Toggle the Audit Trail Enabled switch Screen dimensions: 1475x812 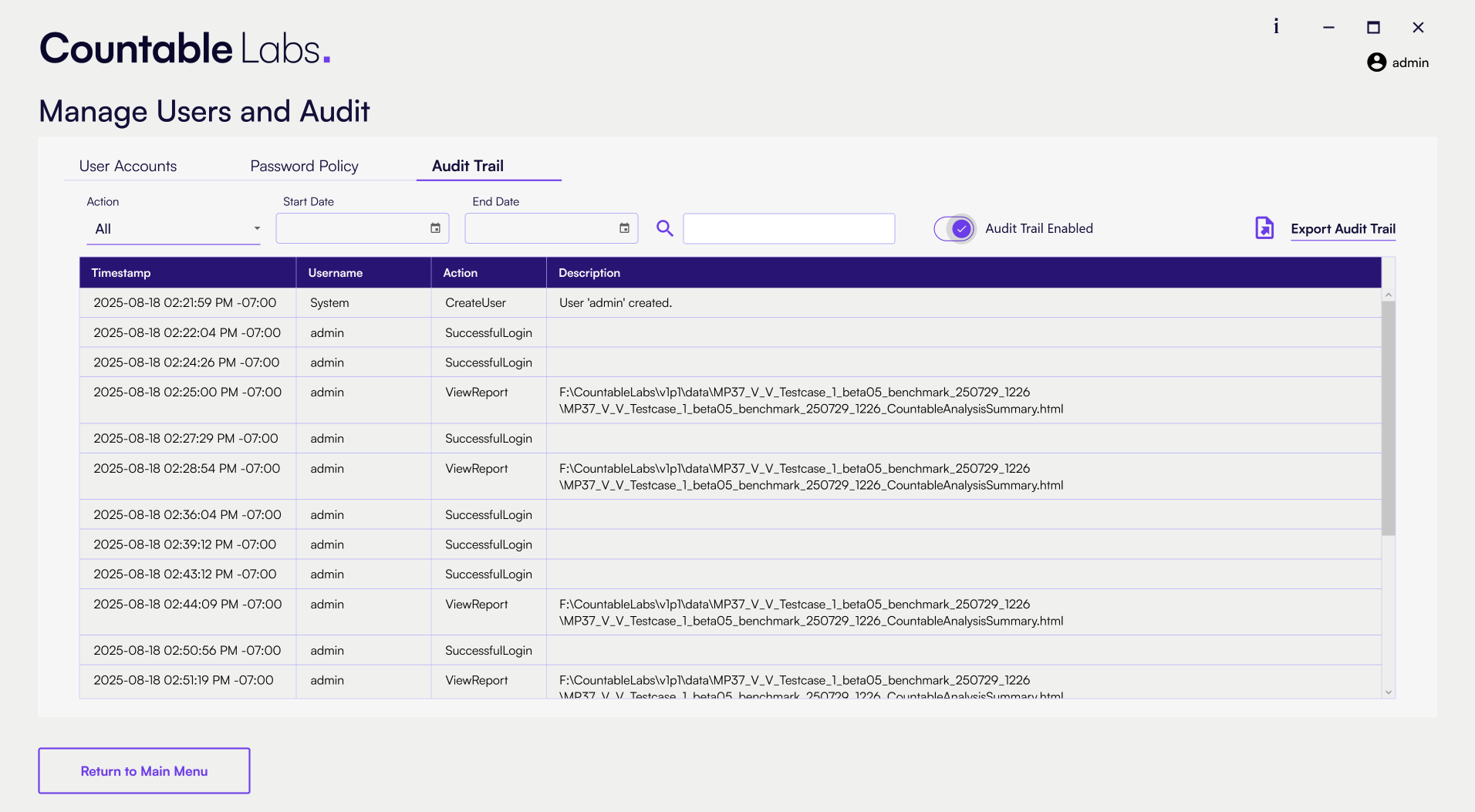click(x=954, y=228)
